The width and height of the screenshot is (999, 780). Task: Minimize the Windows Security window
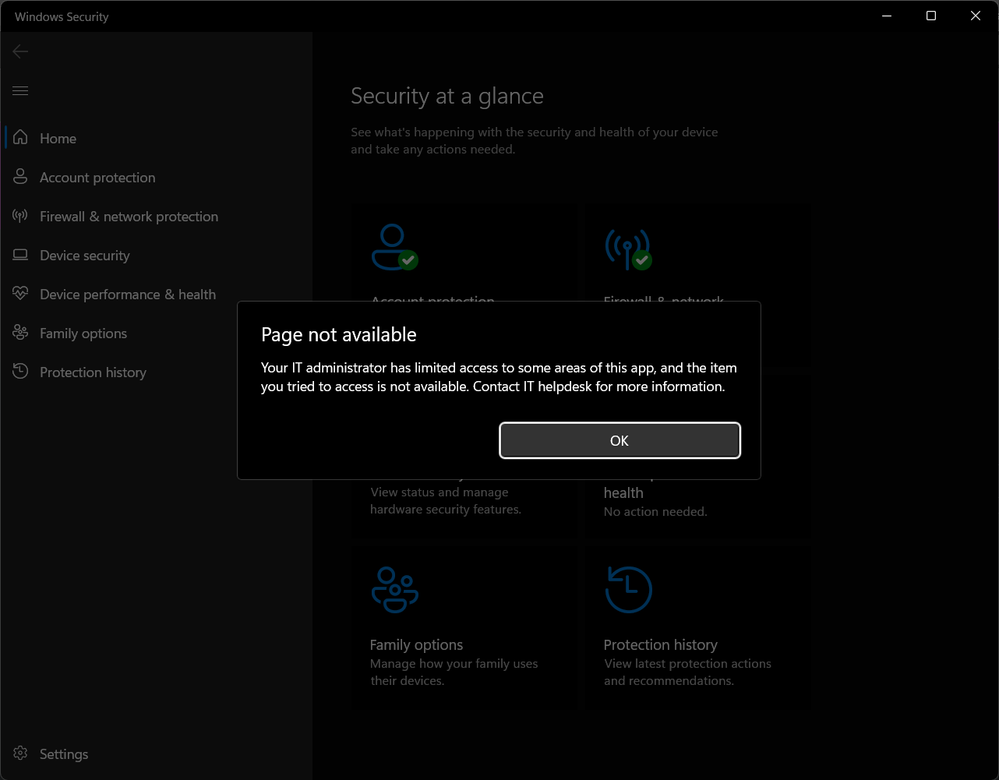click(x=886, y=16)
